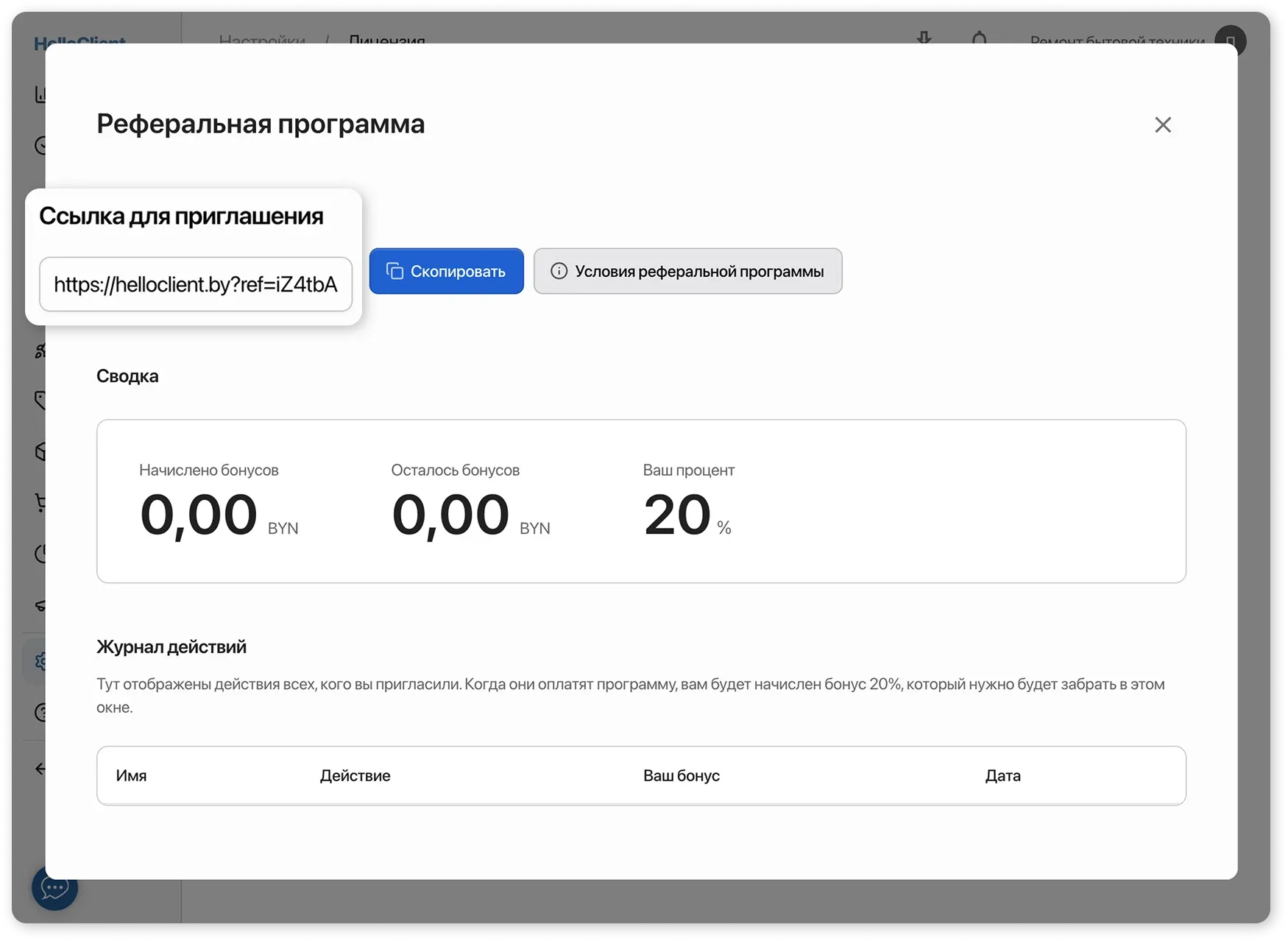
Task: Go to Настройки breadcrumb
Action: click(x=262, y=40)
